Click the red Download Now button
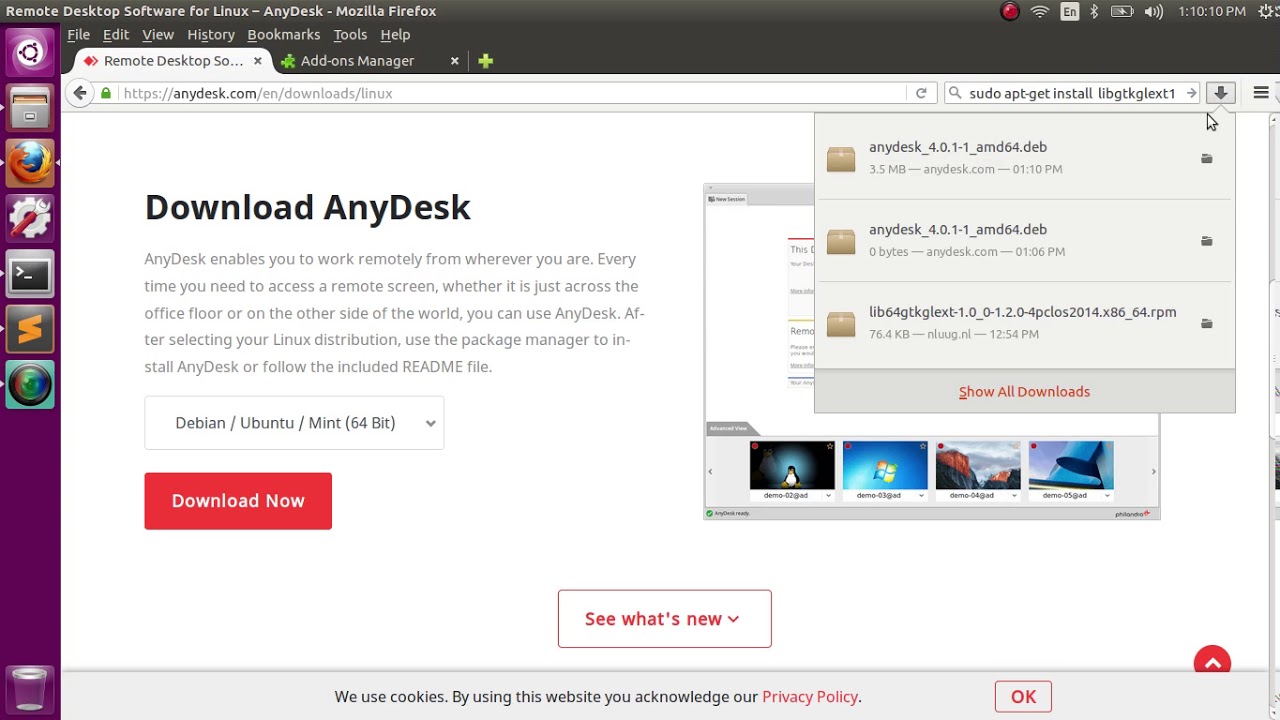 [238, 501]
